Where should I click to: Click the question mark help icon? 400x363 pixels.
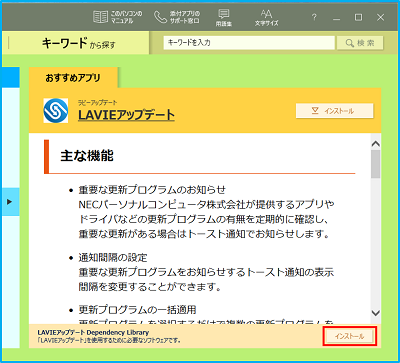tap(314, 18)
